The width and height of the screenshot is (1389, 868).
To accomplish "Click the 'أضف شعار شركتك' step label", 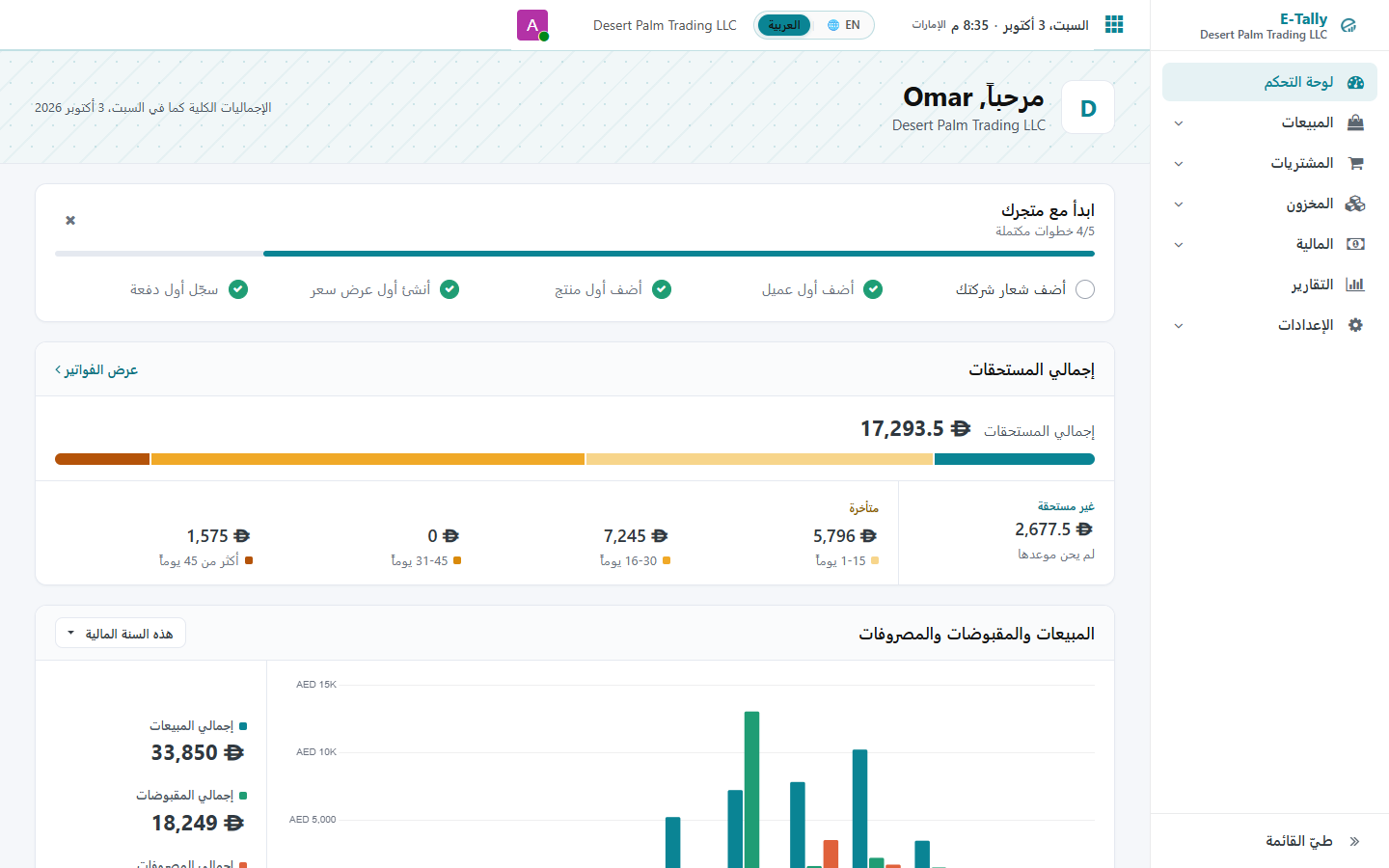I will tap(1011, 289).
